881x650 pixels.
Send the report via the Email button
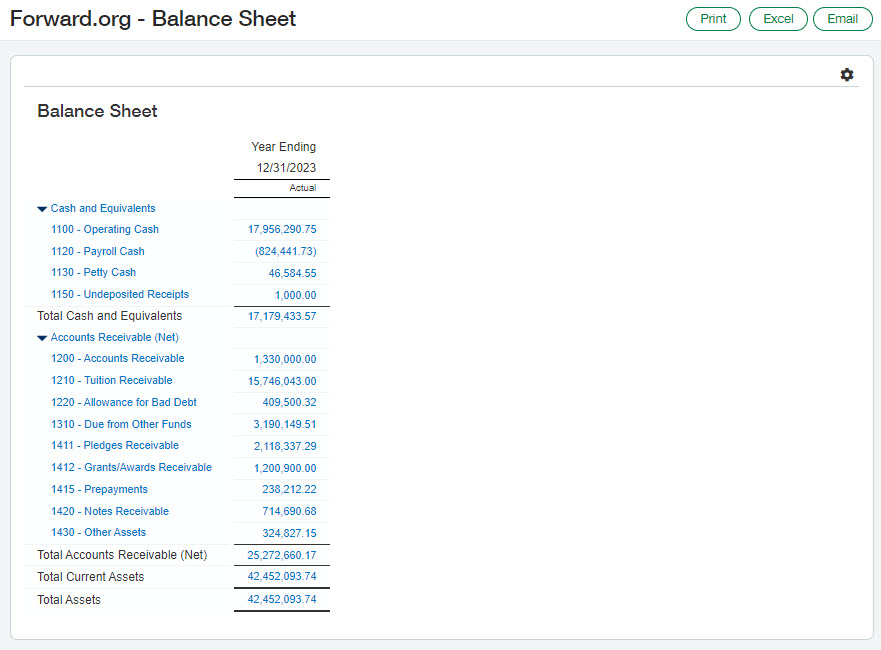pos(842,19)
